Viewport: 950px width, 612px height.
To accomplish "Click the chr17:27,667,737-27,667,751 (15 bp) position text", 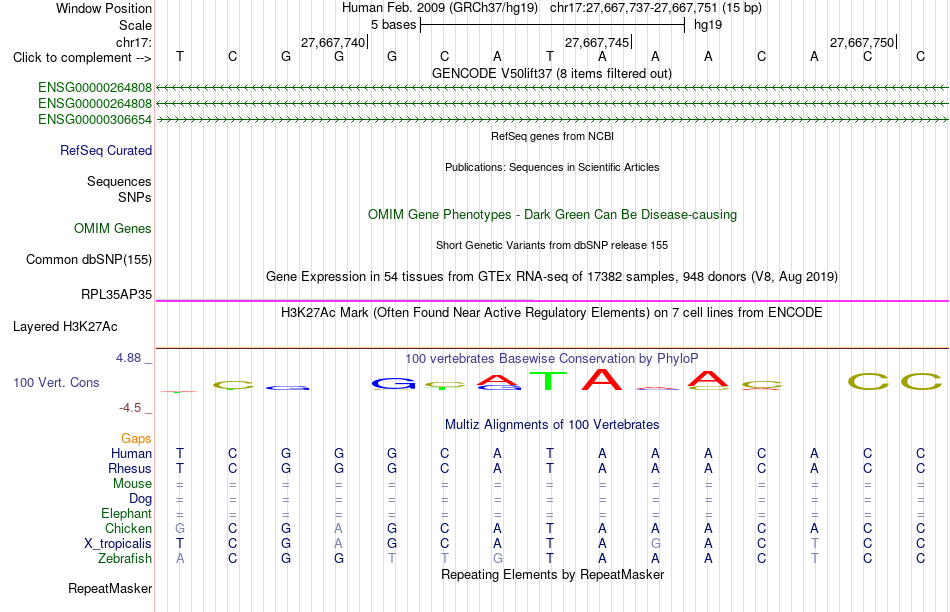I will (x=656, y=8).
